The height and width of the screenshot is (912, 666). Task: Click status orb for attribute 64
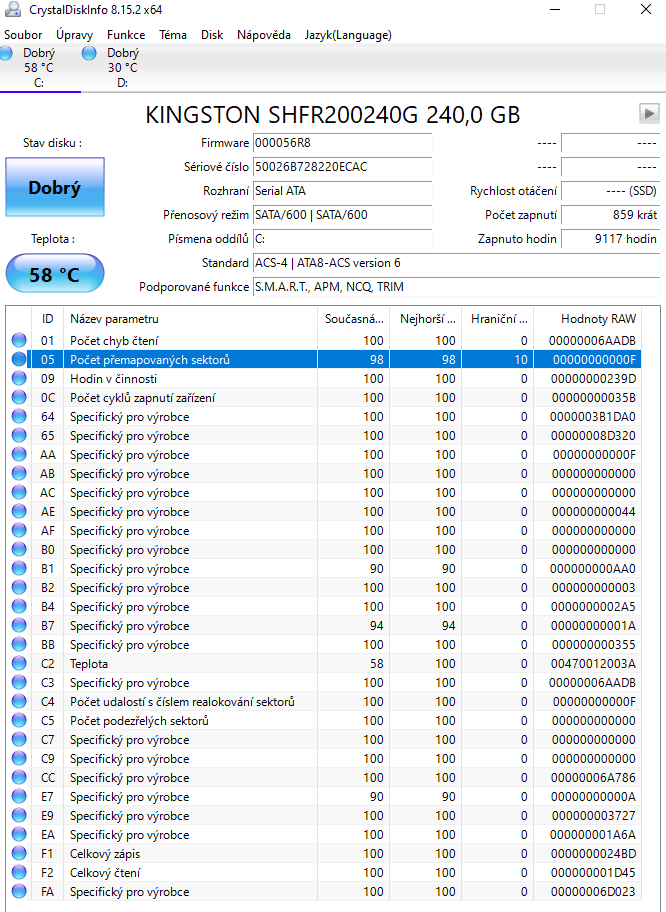(x=19, y=416)
